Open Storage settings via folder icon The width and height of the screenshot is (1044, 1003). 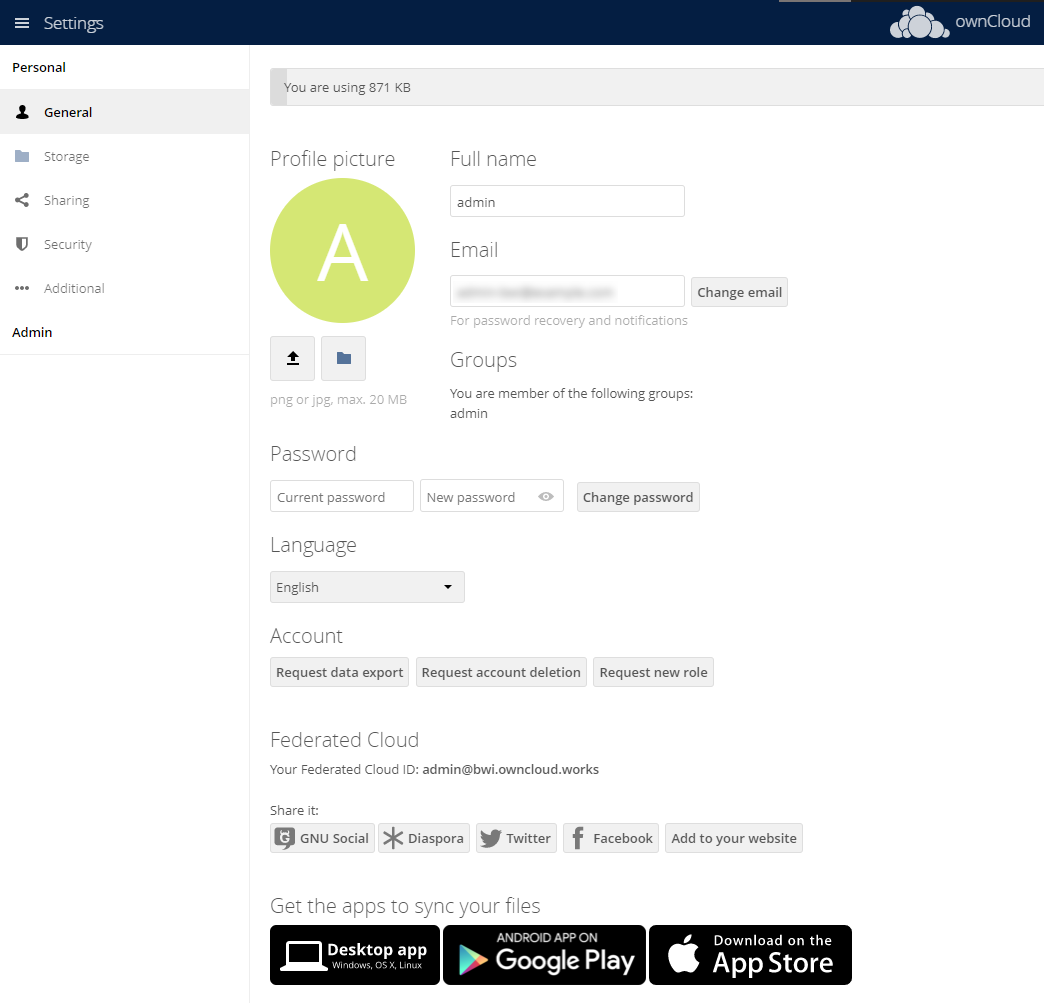click(22, 156)
